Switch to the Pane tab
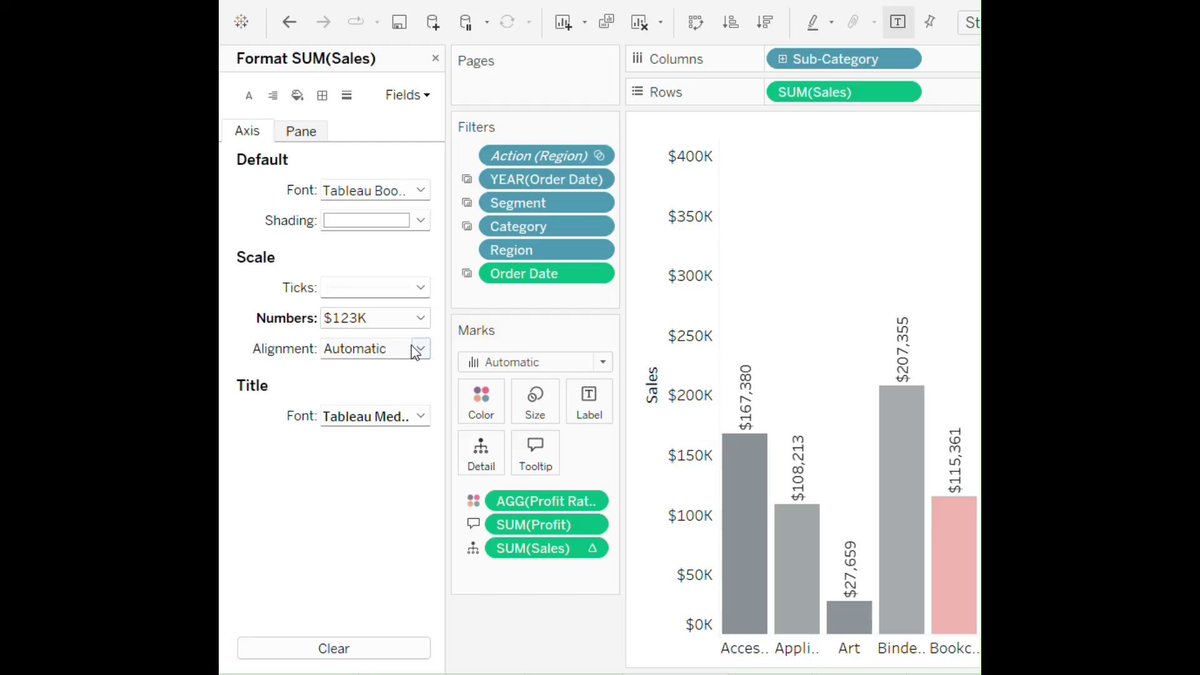The height and width of the screenshot is (675, 1200). (x=301, y=131)
